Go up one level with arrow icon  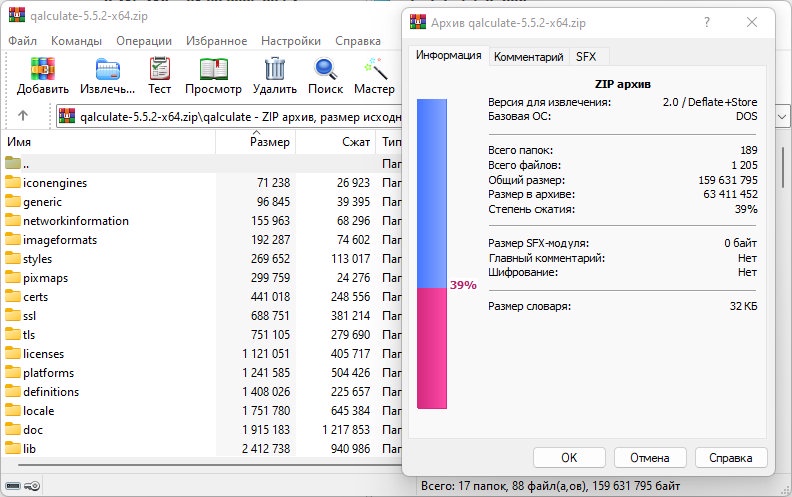pyautogui.click(x=23, y=116)
